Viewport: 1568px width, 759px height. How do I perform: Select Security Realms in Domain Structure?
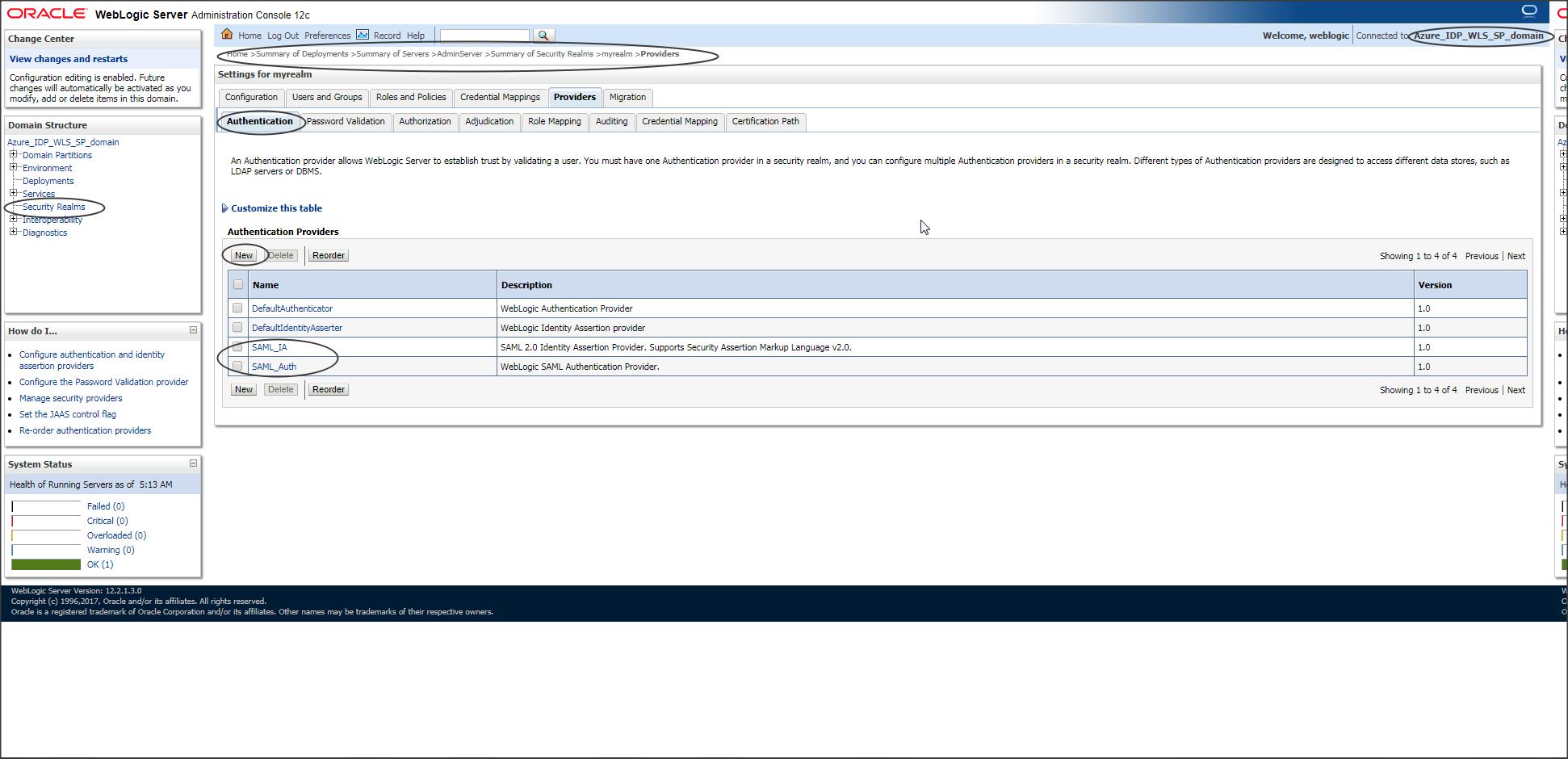pos(54,207)
